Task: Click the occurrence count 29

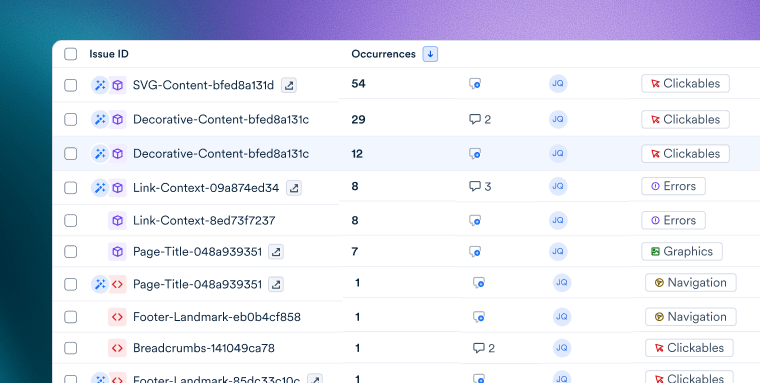Action: [x=358, y=119]
